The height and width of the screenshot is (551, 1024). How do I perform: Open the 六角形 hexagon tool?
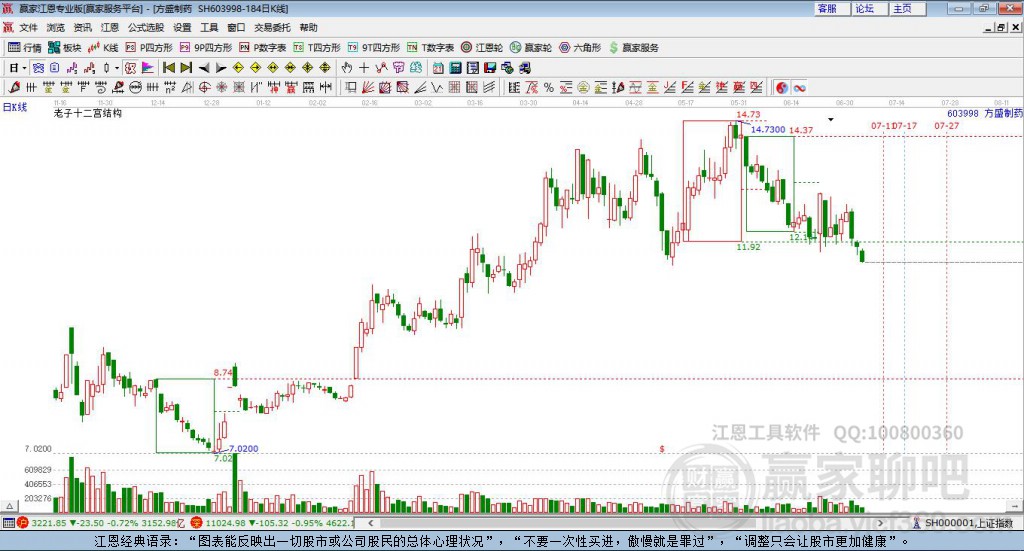[580, 48]
